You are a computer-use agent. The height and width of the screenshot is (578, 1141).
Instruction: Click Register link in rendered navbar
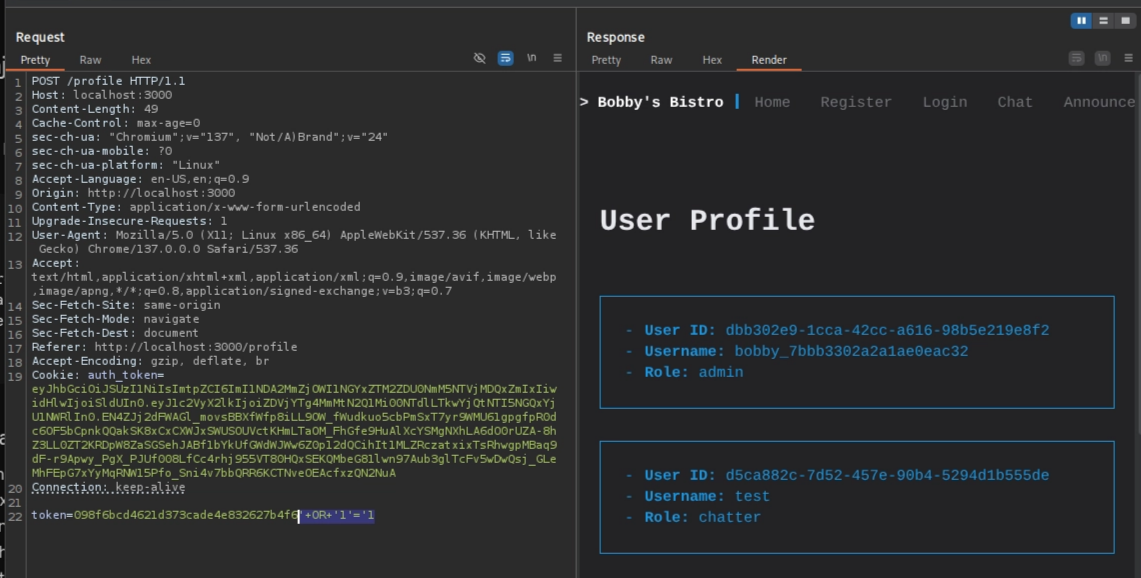point(856,102)
